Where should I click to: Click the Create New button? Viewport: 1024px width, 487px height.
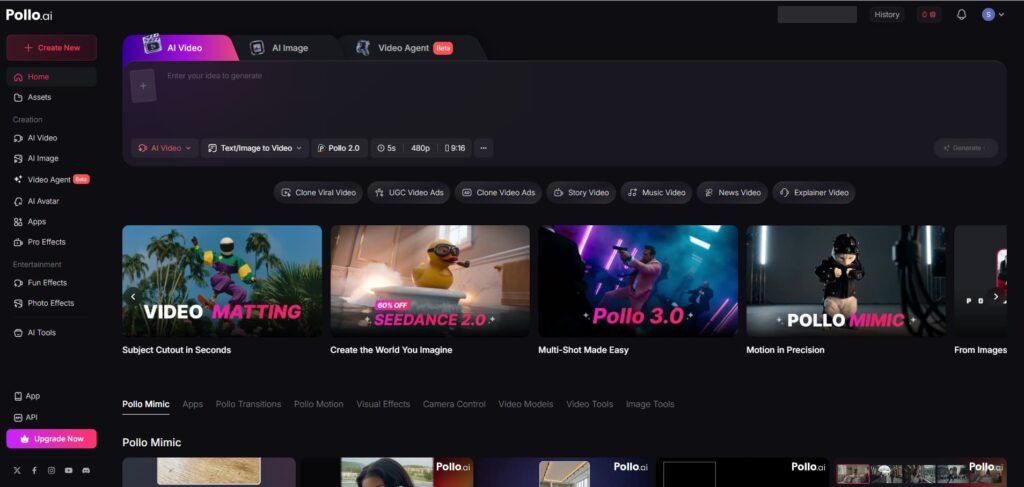(x=52, y=48)
